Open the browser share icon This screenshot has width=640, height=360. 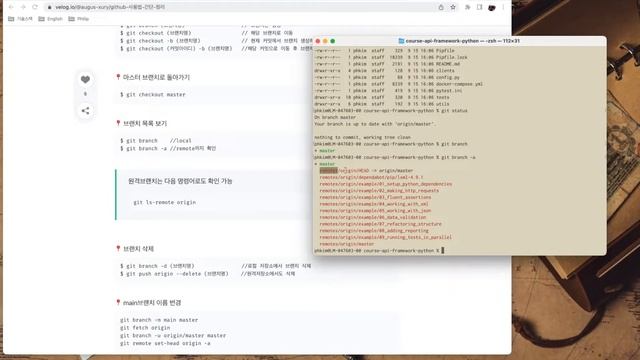coord(441,7)
